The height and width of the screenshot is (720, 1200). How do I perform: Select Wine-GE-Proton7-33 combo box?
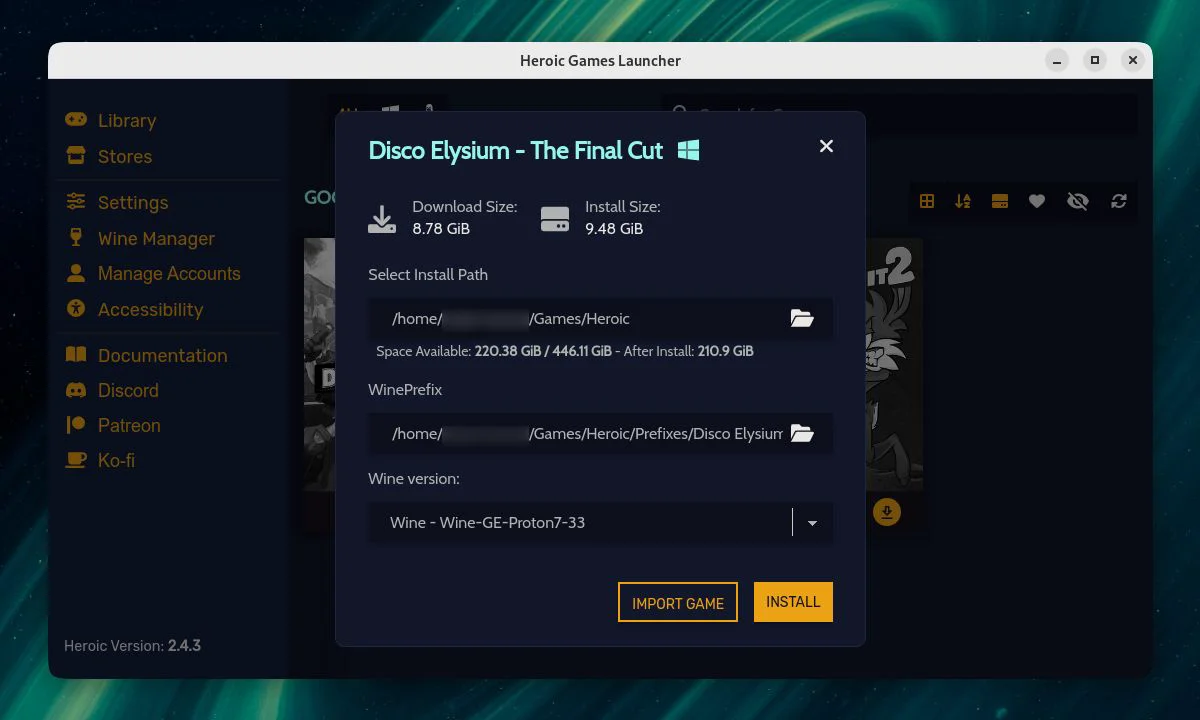click(600, 523)
